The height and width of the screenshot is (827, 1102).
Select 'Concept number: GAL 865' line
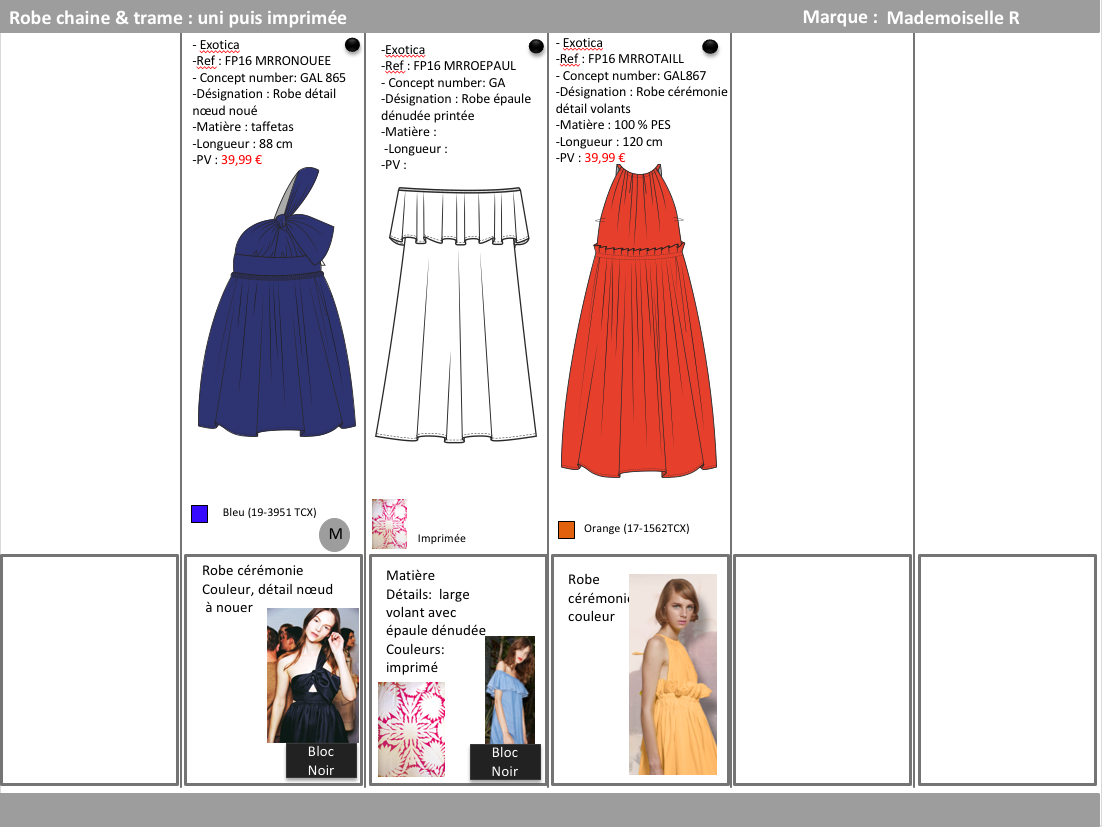[269, 78]
